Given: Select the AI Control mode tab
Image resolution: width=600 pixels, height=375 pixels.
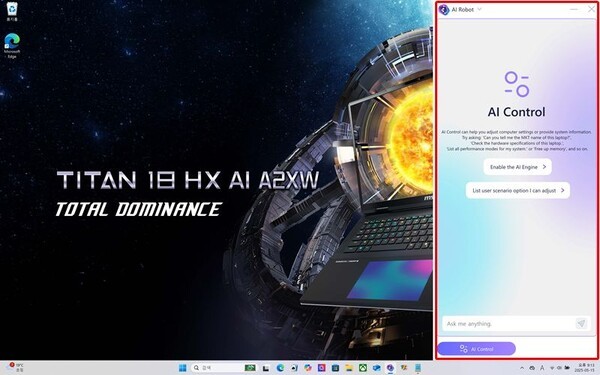Looking at the screenshot, I should 476,349.
